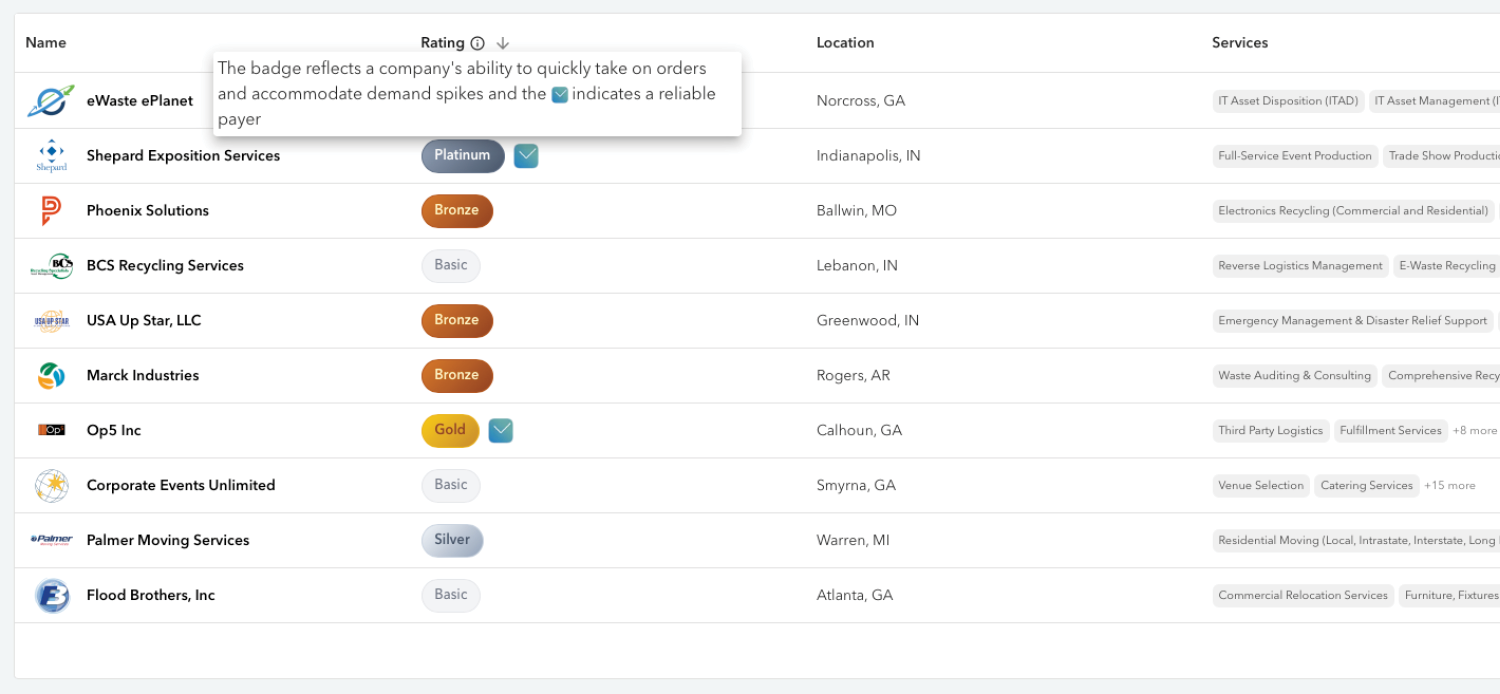Click 'Calhoun, GA' location cell
1500x694 pixels.
pyautogui.click(x=859, y=431)
